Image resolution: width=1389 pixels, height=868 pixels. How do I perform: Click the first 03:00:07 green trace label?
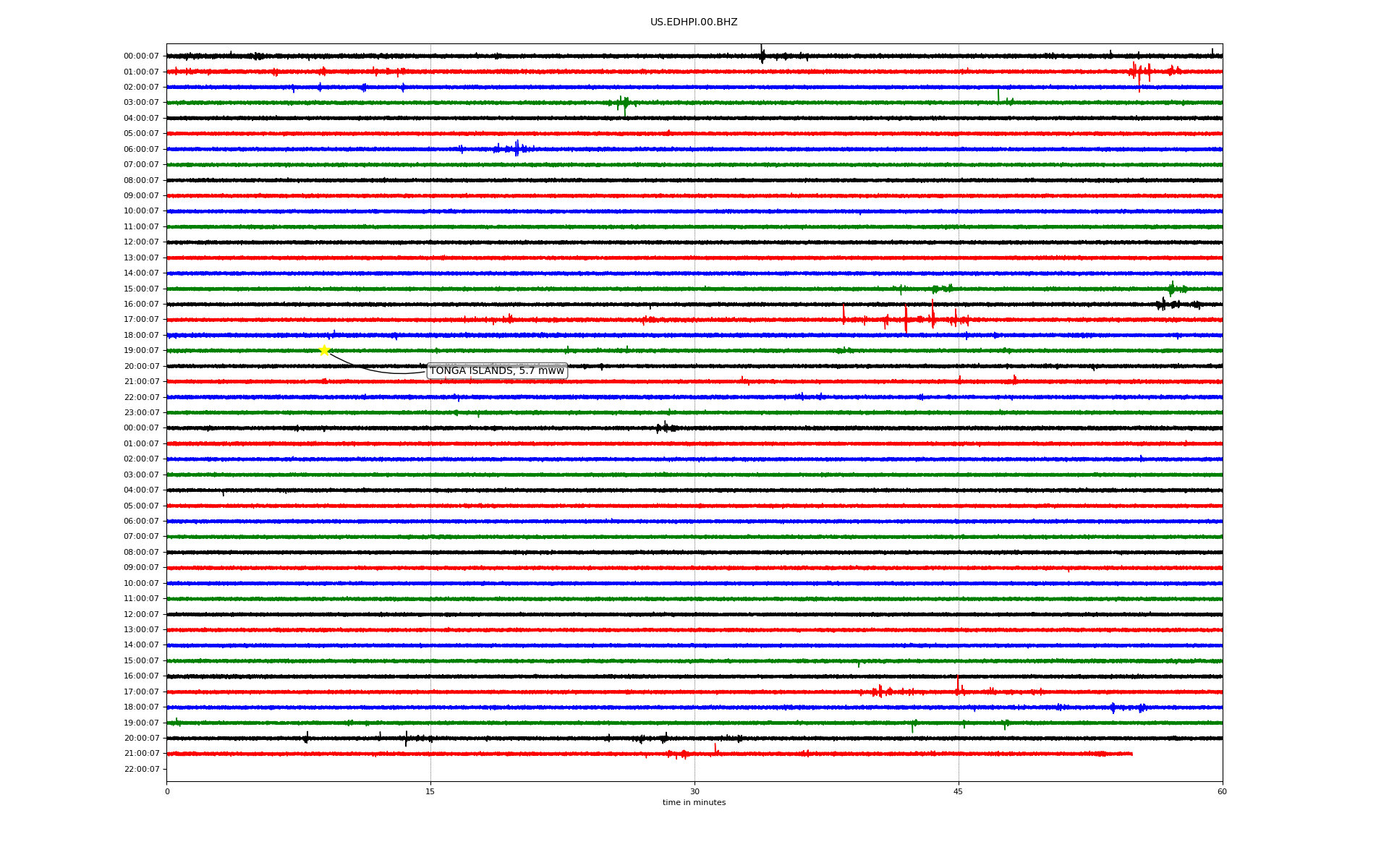[141, 103]
